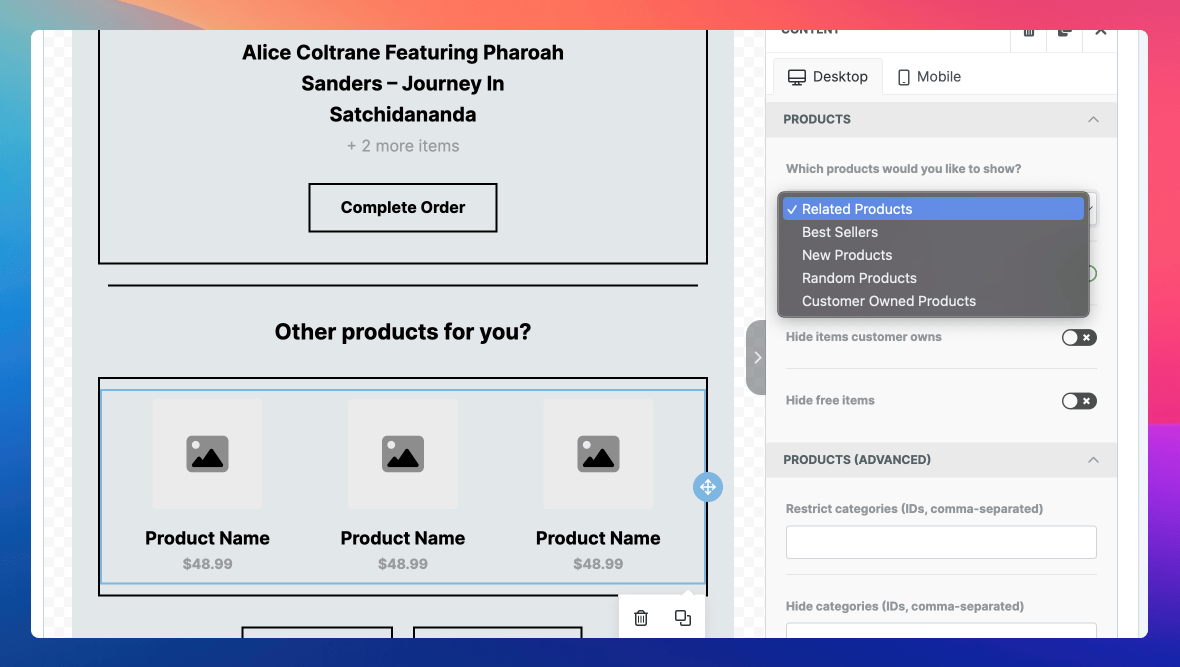Switch to the Mobile tab
This screenshot has width=1180, height=667.
(928, 76)
